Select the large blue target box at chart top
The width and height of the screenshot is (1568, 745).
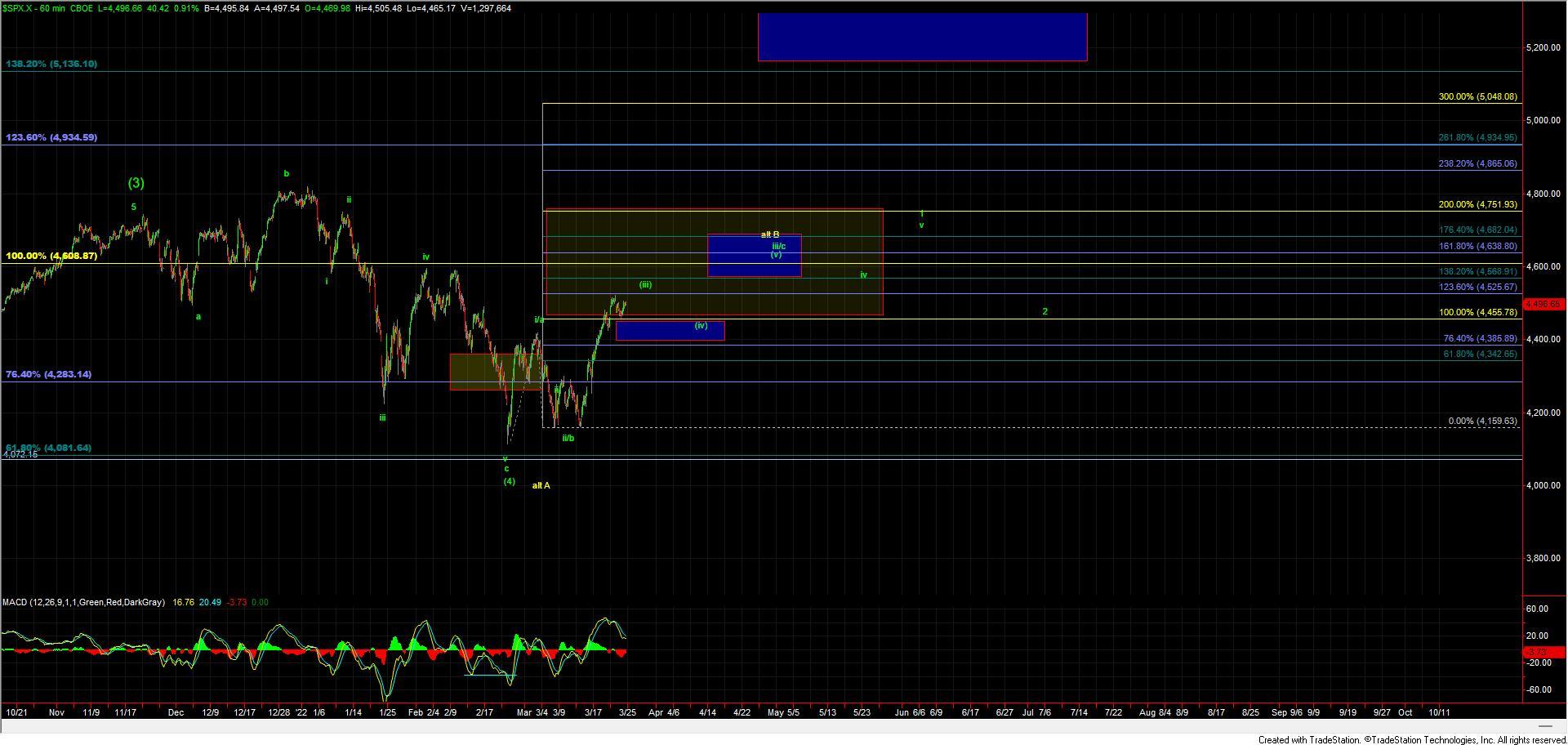pos(921,37)
